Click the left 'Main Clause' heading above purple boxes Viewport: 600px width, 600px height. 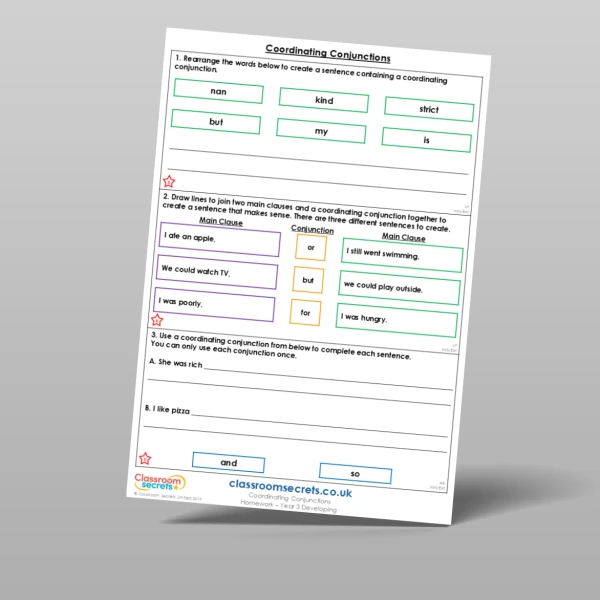(221, 221)
